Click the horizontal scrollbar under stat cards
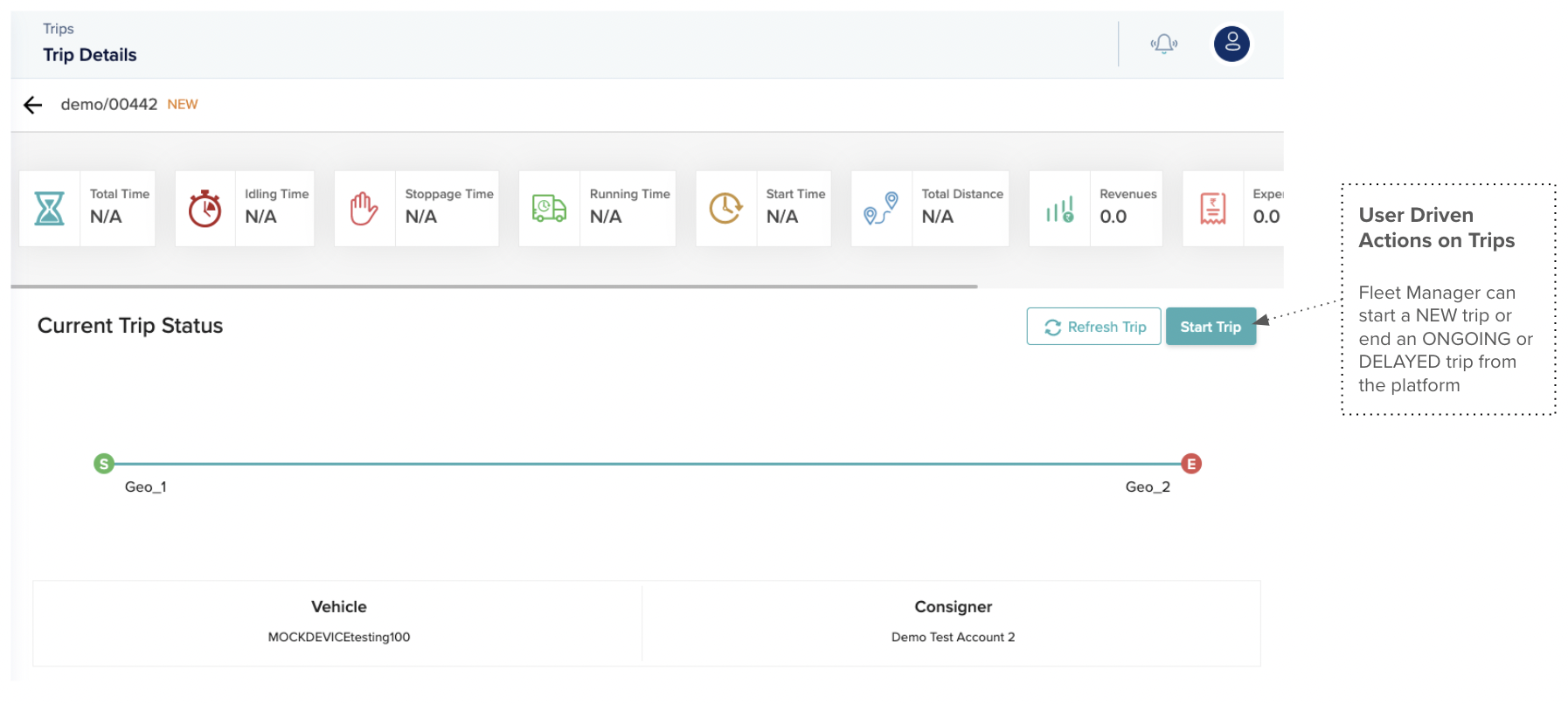Viewport: 1568px width, 704px height. click(x=494, y=286)
